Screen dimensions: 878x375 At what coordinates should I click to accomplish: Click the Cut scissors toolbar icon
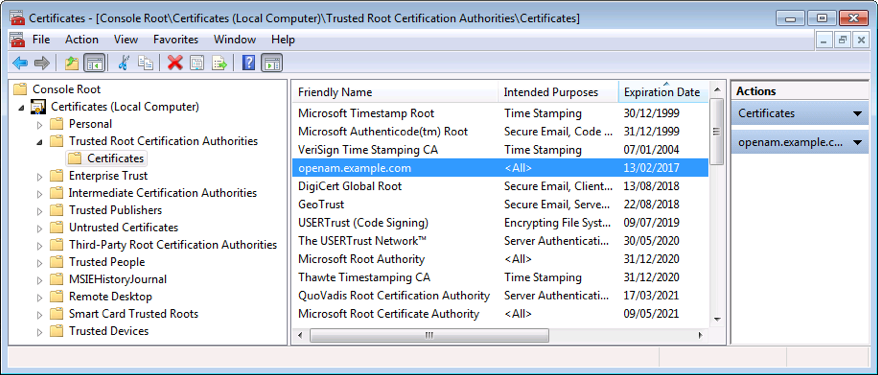(124, 63)
